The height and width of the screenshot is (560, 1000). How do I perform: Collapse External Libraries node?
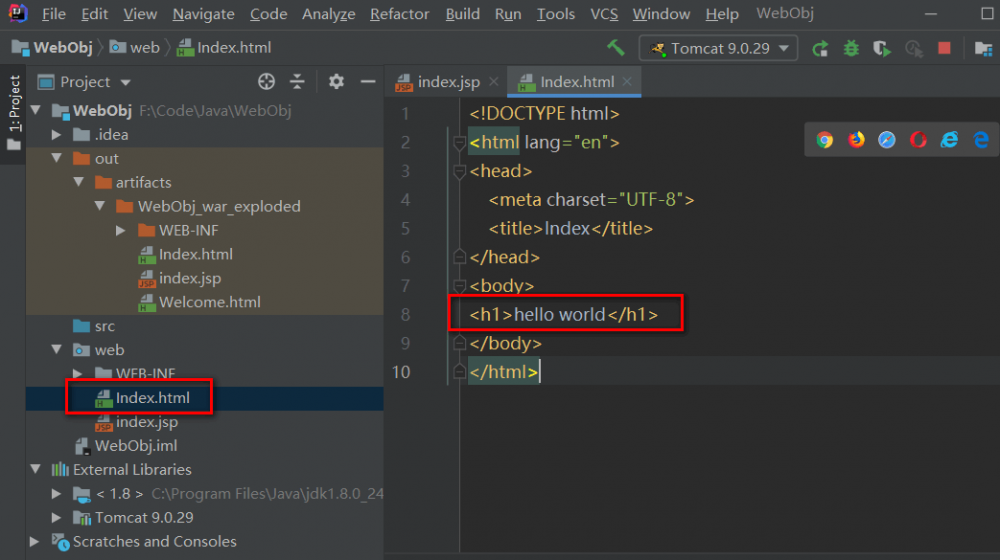tap(36, 469)
